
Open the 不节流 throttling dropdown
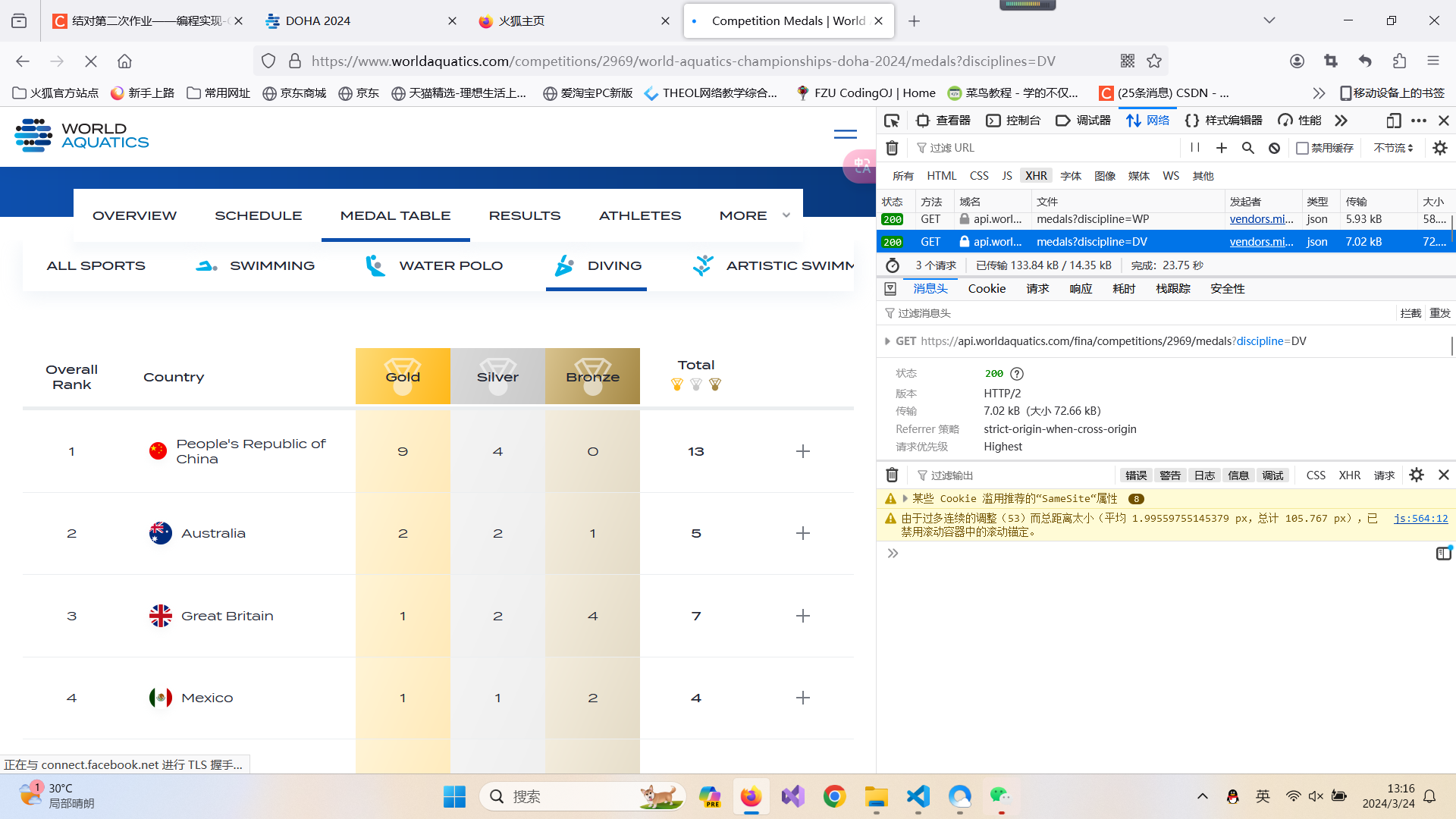point(1393,148)
